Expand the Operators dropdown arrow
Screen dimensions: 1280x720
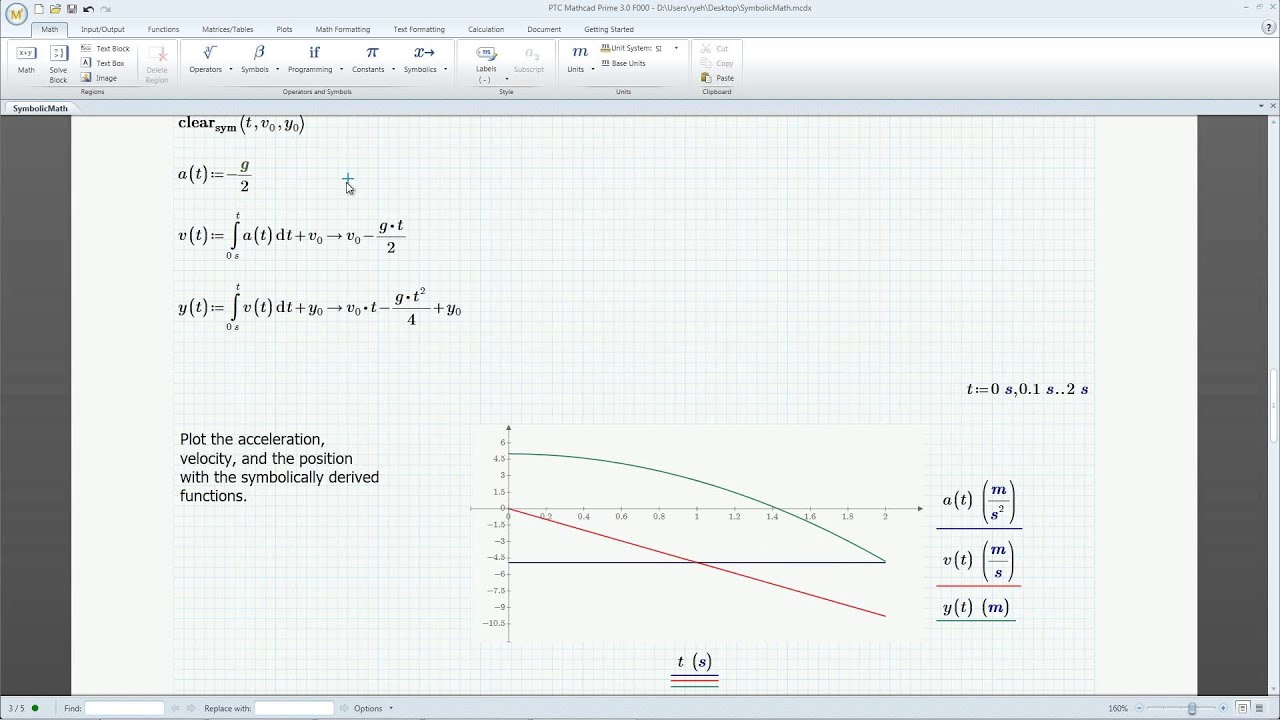(x=230, y=70)
